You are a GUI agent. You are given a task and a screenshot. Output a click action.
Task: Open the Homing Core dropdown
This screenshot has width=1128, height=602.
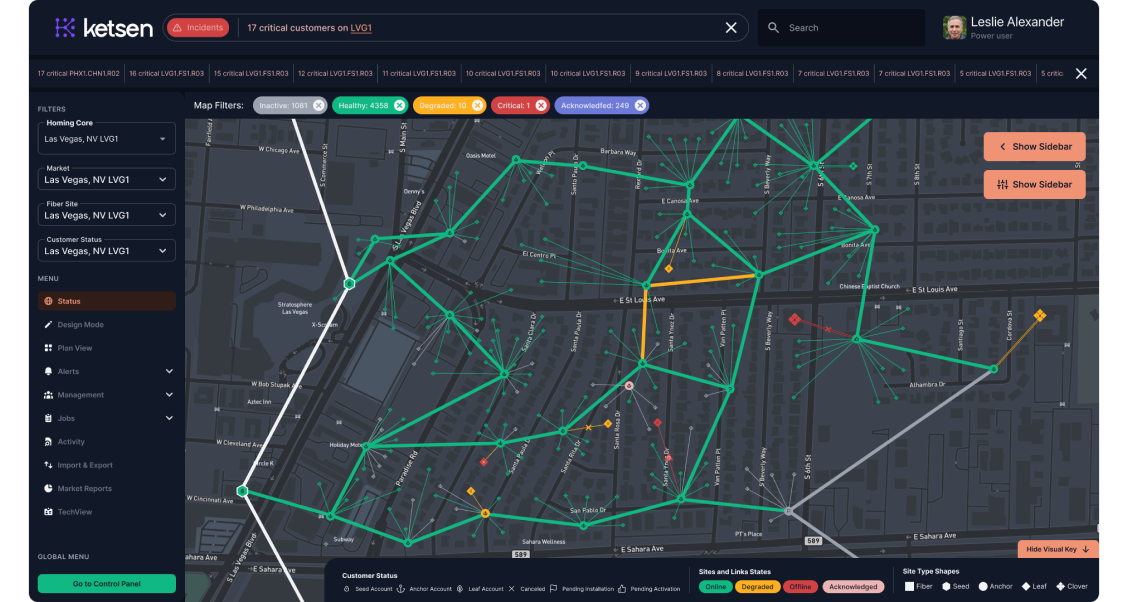[x=106, y=139]
